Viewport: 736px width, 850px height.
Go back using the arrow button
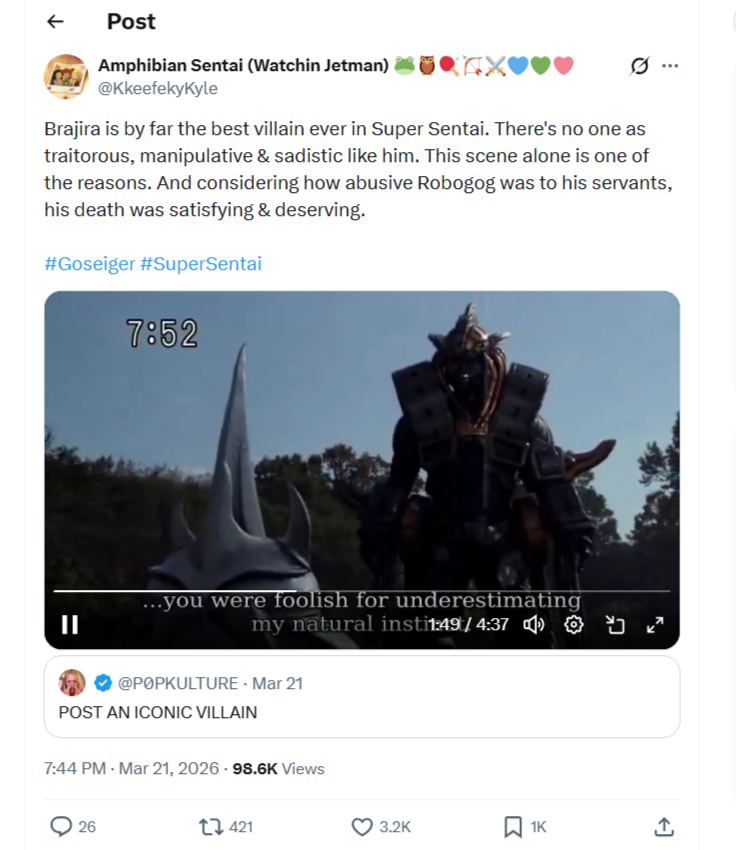tap(55, 21)
